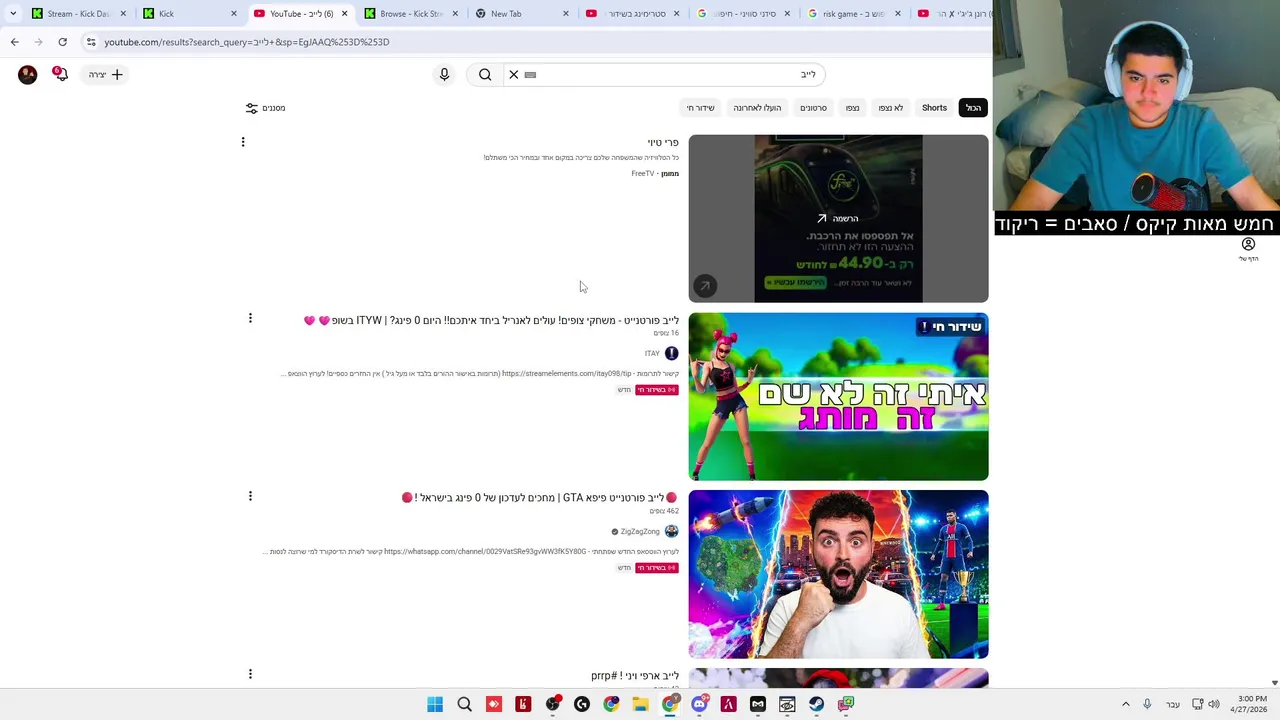Click the external-link icon on the ad thumbnail
Image resolution: width=1280 pixels, height=720 pixels.
[x=704, y=286]
